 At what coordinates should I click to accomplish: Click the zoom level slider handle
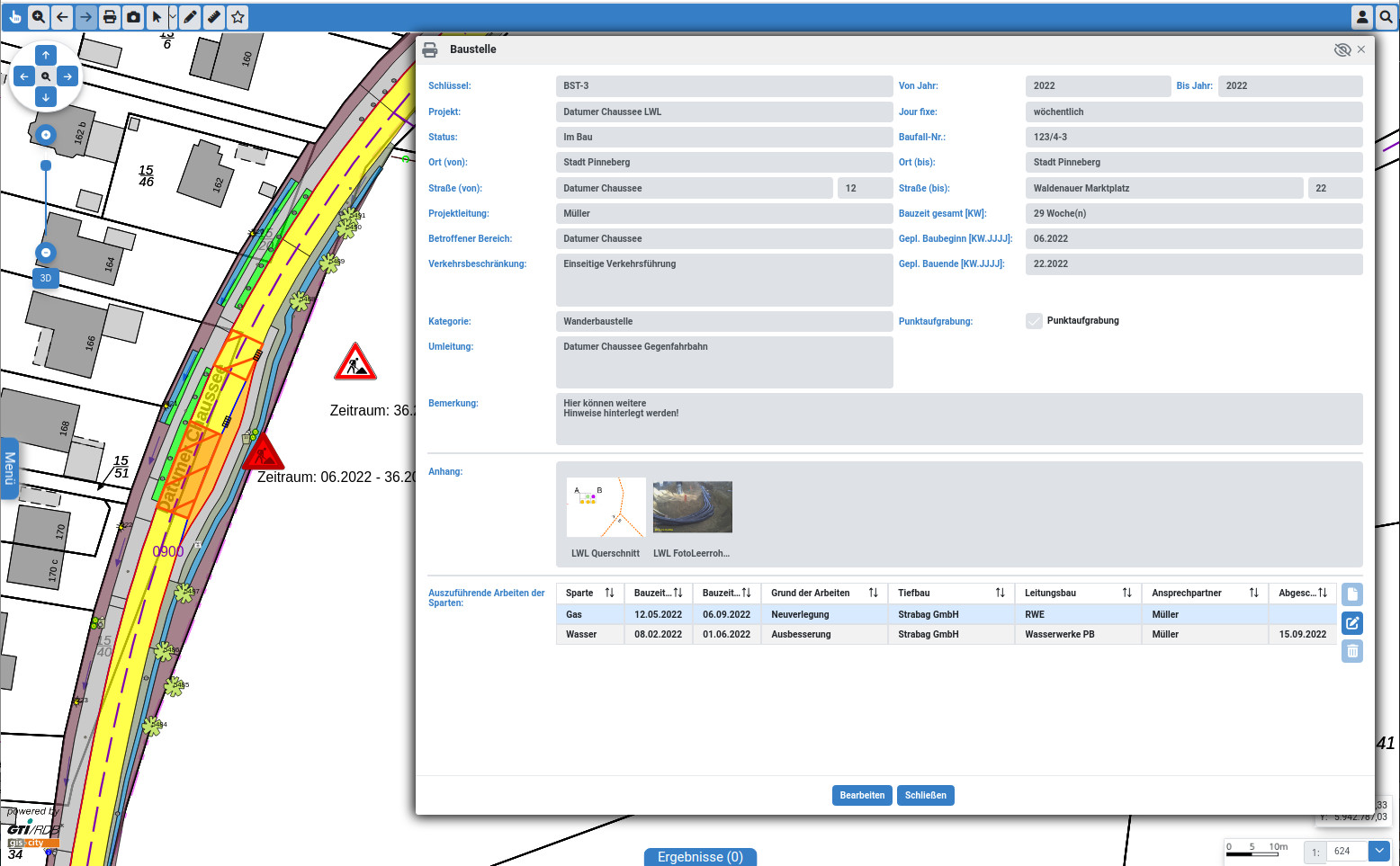tap(46, 165)
